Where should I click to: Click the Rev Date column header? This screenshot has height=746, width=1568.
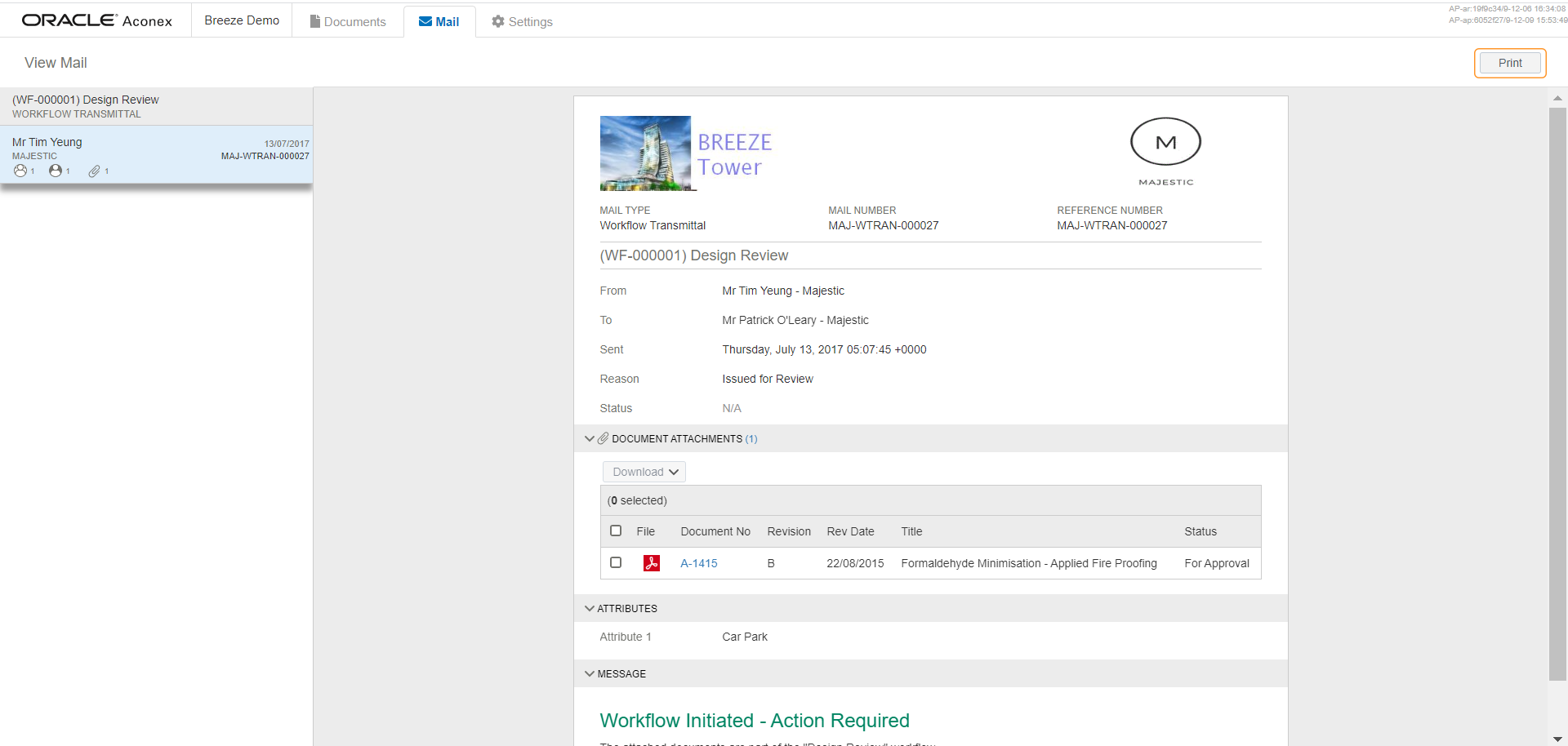click(x=850, y=531)
